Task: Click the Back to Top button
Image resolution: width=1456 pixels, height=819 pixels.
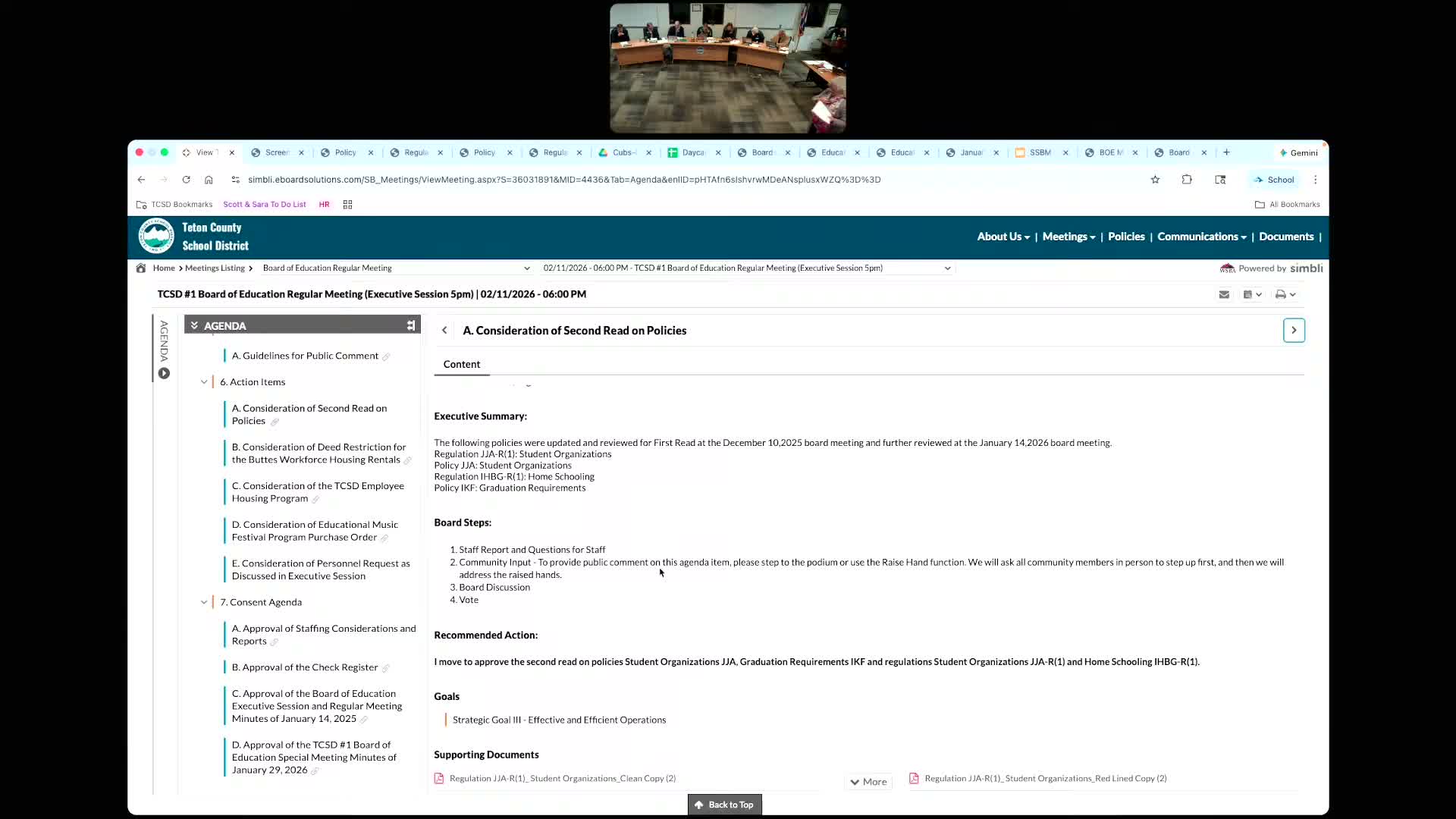Action: [x=724, y=805]
